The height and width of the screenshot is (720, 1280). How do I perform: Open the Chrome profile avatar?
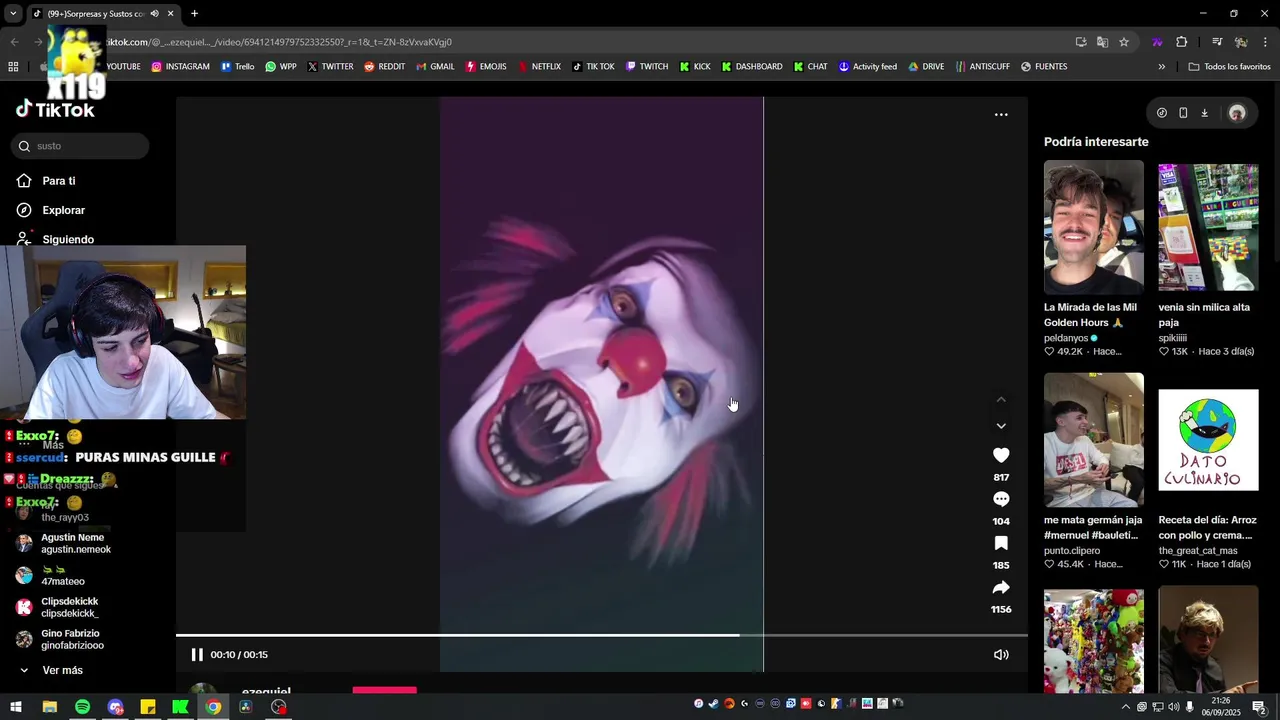click(x=1241, y=42)
